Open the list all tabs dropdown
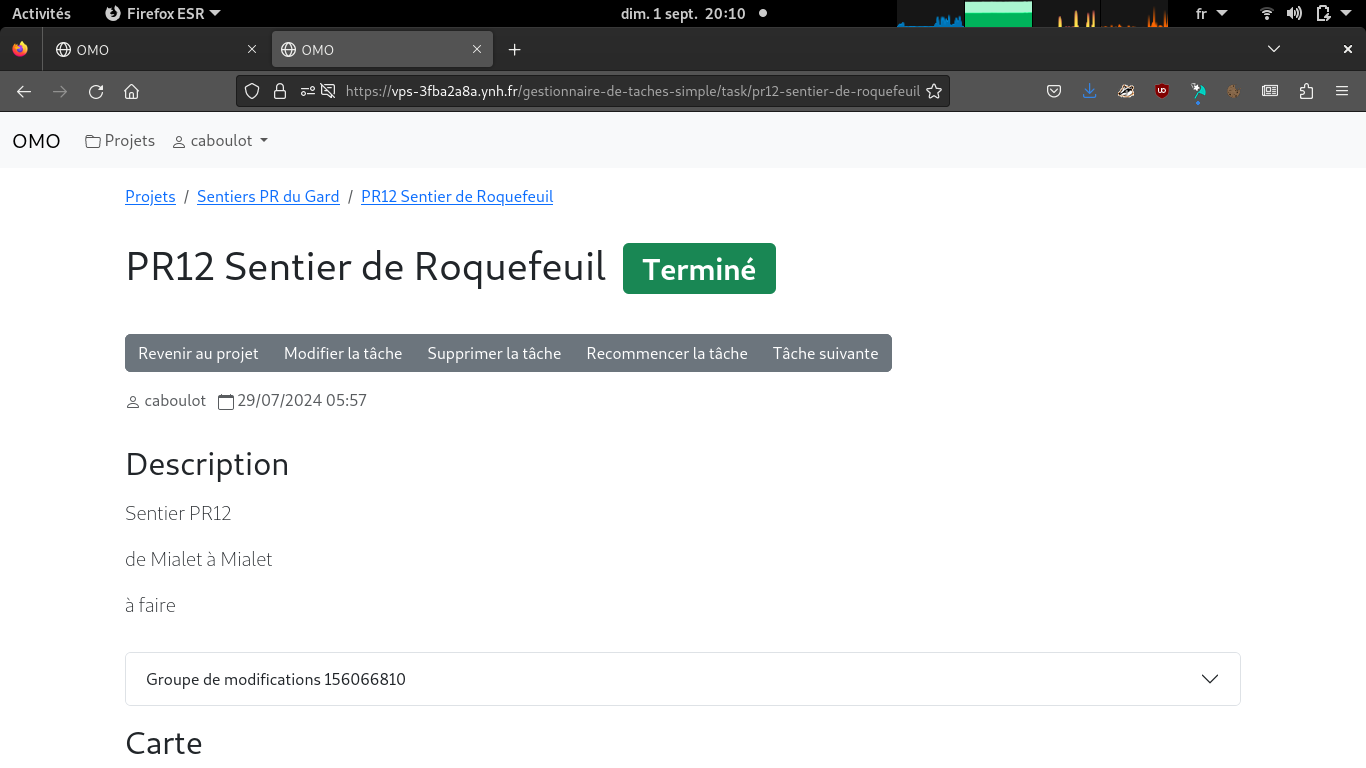The width and height of the screenshot is (1366, 768). pos(1273,49)
